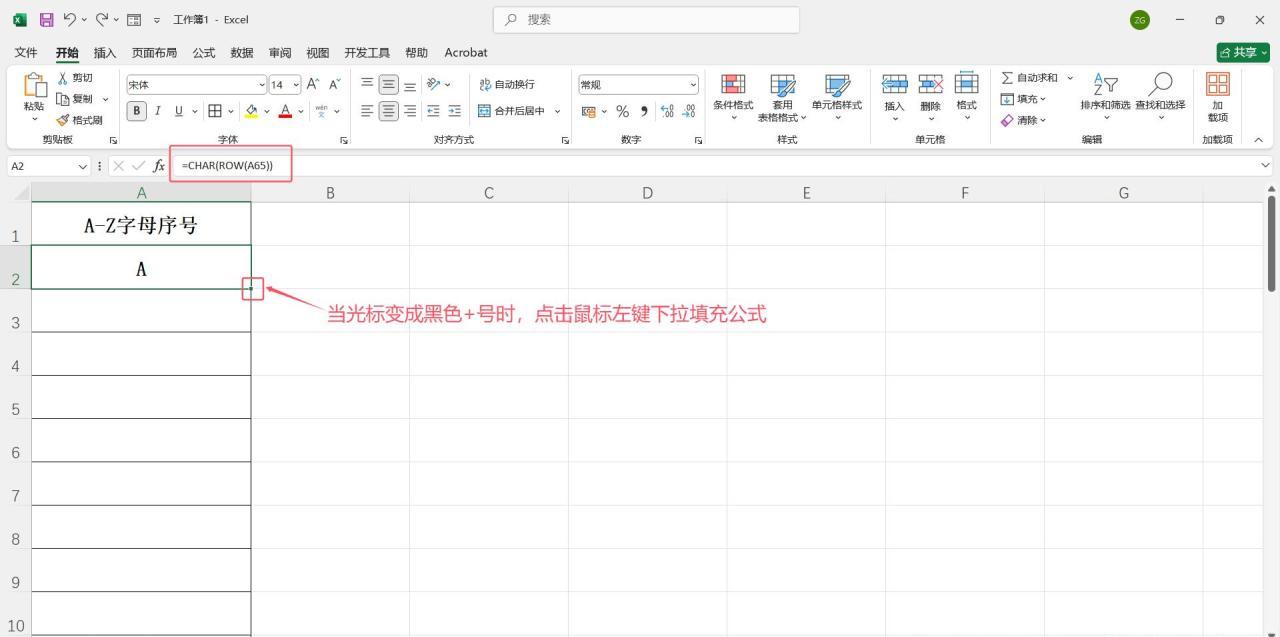Switch to the Developer (开发工具) tab
The height and width of the screenshot is (637, 1280).
(367, 52)
